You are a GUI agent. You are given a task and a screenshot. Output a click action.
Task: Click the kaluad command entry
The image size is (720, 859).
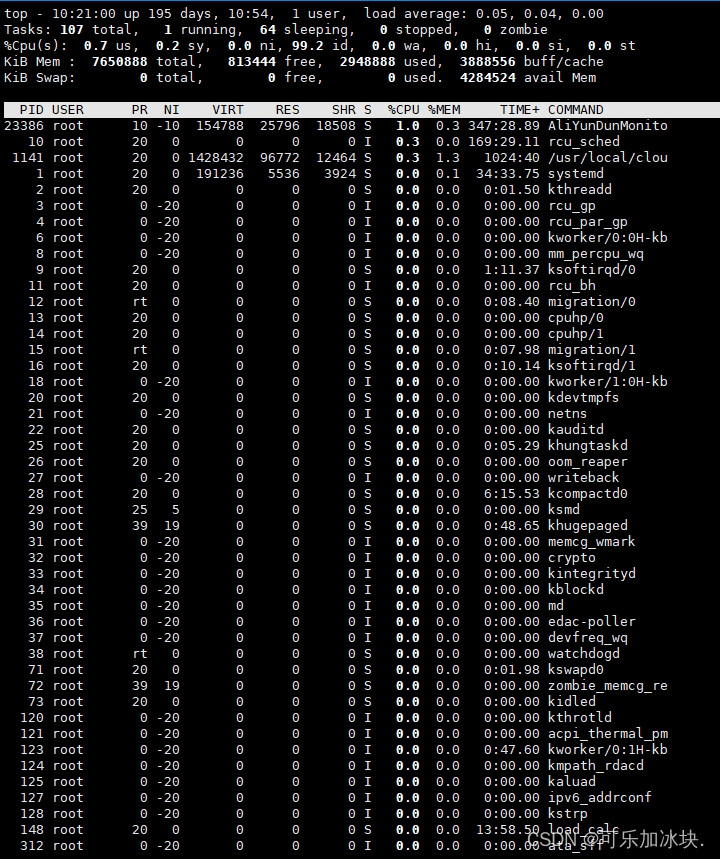[x=572, y=781]
